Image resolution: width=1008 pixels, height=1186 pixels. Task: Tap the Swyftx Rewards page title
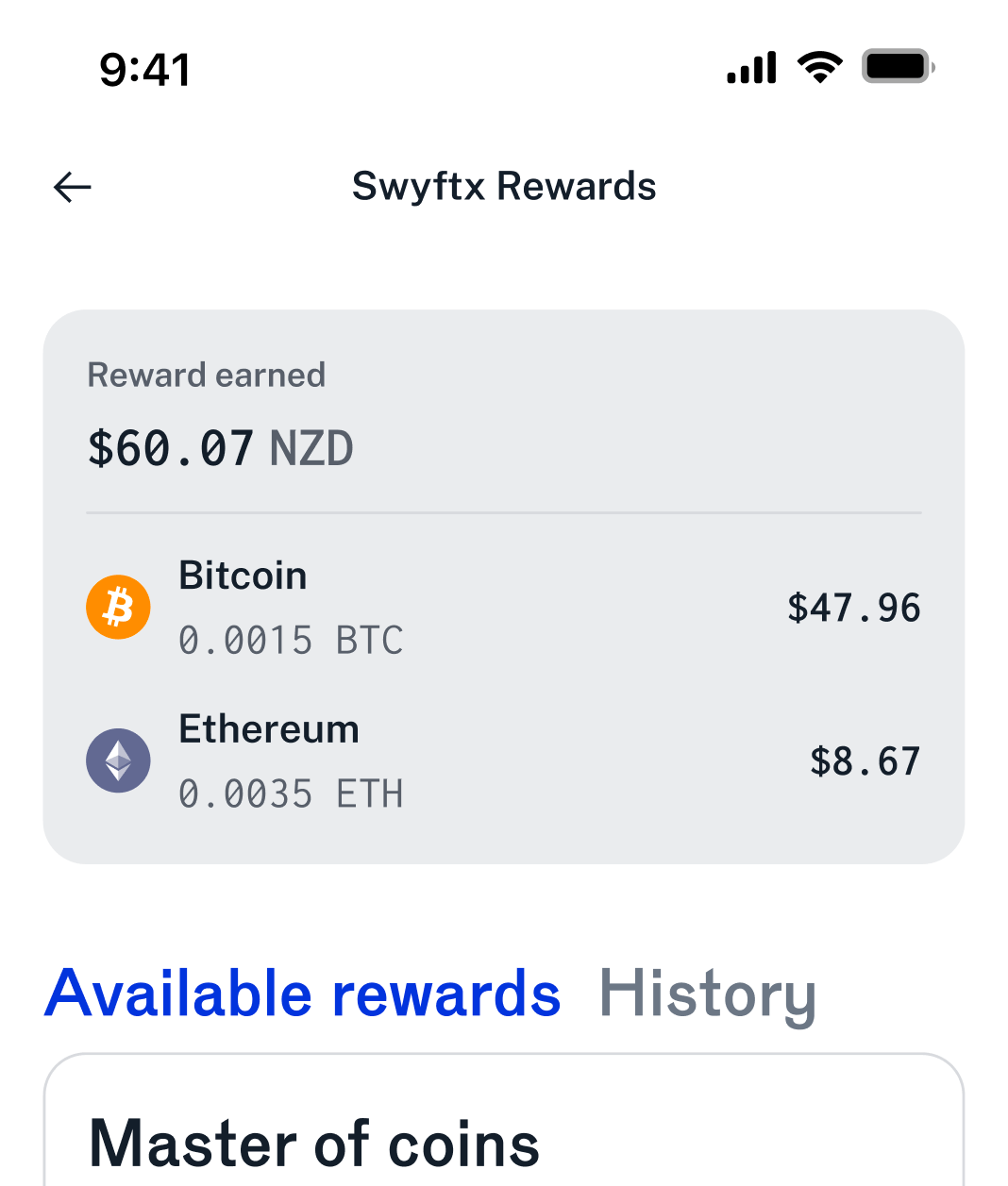point(504,187)
